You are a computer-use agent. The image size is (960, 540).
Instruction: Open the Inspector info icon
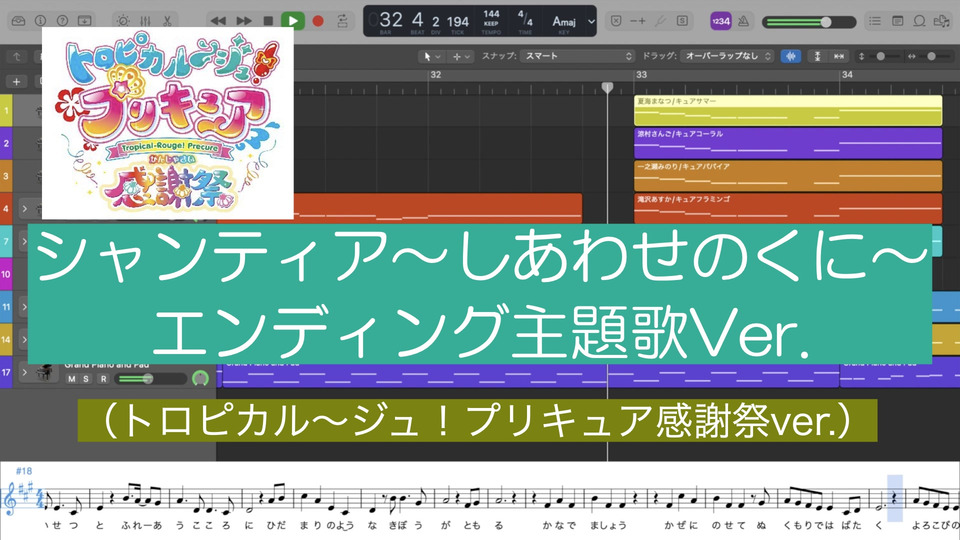click(x=40, y=21)
